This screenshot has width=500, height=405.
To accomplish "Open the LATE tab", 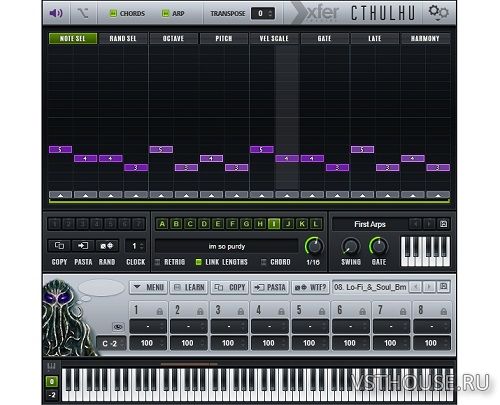I will tap(375, 38).
